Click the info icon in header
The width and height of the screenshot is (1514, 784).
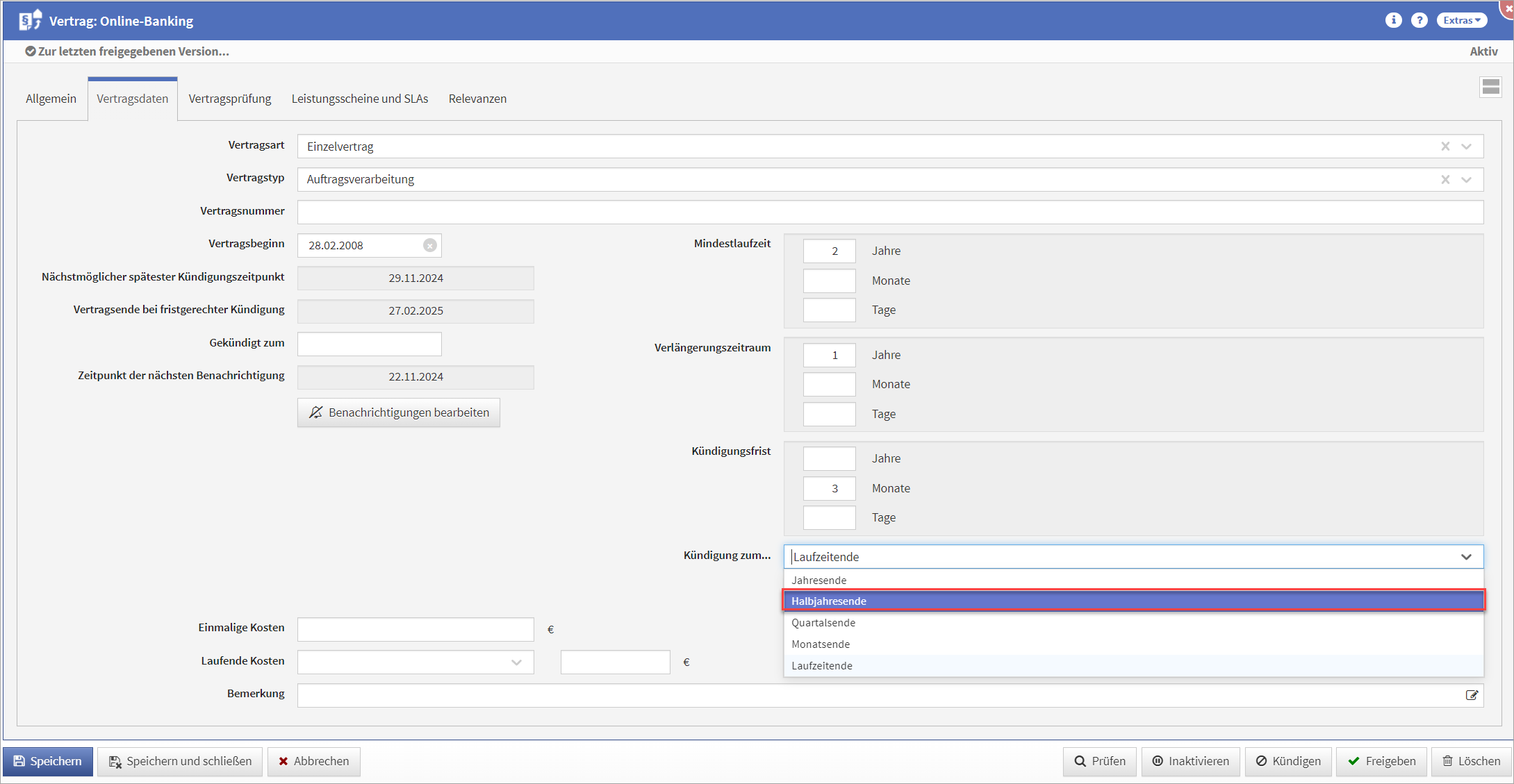[x=1393, y=20]
